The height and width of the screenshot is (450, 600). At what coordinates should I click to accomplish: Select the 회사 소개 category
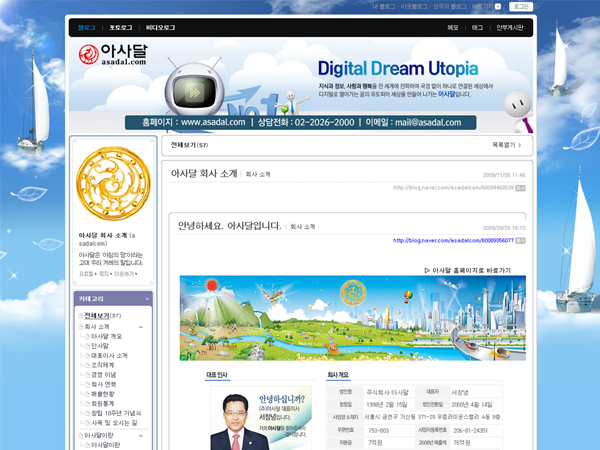[x=97, y=327]
